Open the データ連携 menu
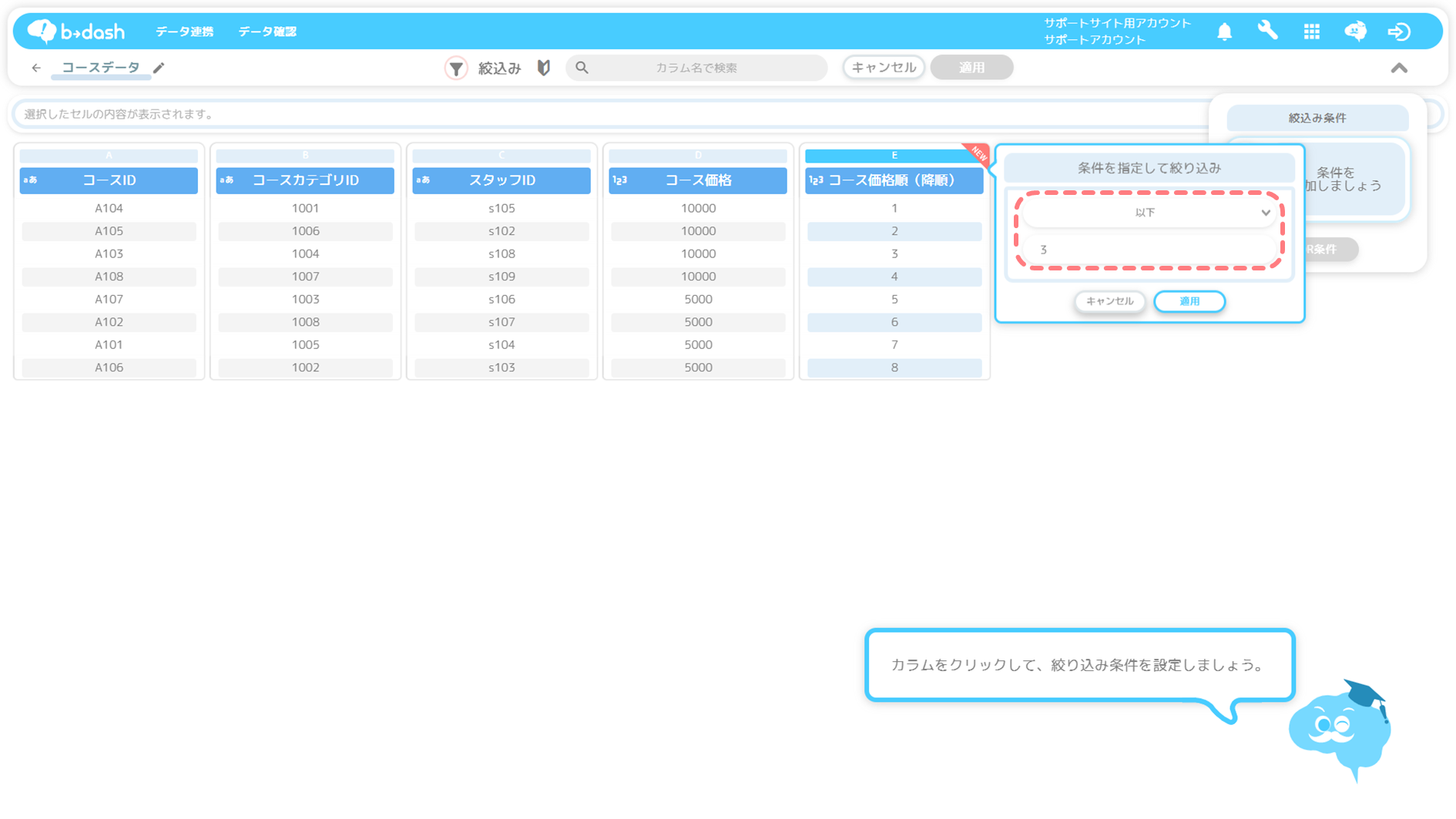1456x819 pixels. pyautogui.click(x=185, y=32)
